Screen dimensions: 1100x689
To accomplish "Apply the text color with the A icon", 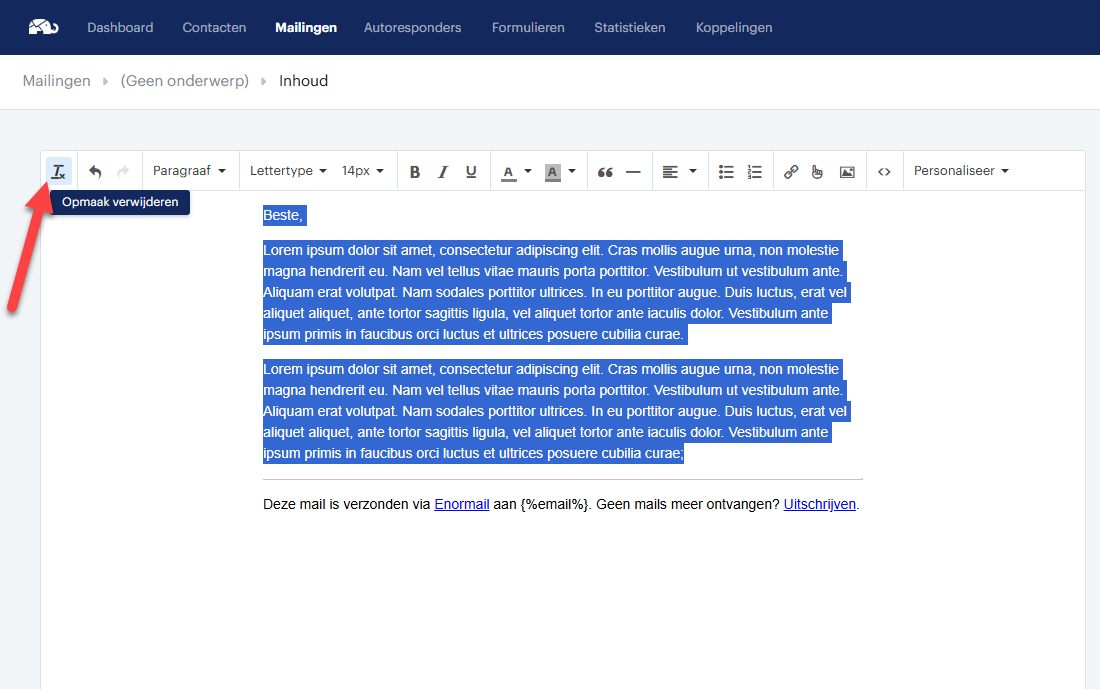I will [509, 172].
